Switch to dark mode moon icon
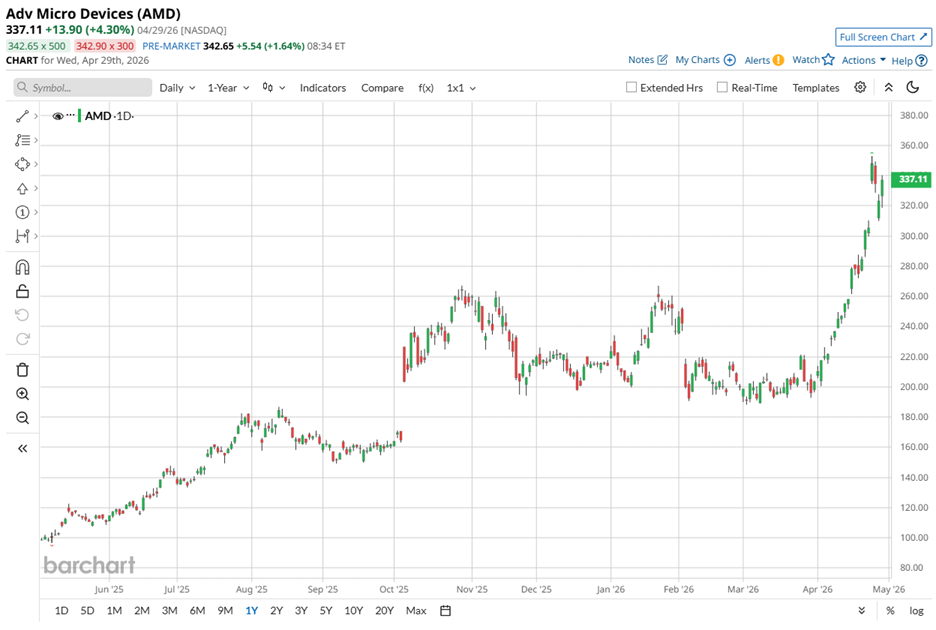The width and height of the screenshot is (936, 630). (912, 88)
